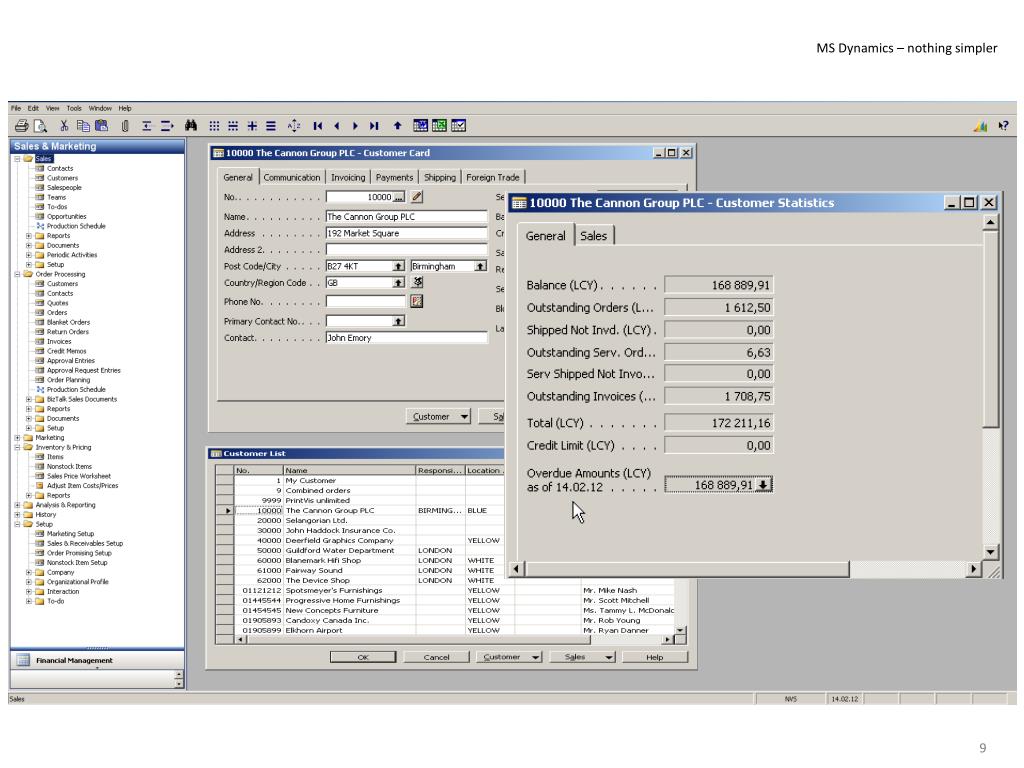The height and width of the screenshot is (768, 1024).
Task: Open the Post Code lookup arrow
Action: point(398,266)
